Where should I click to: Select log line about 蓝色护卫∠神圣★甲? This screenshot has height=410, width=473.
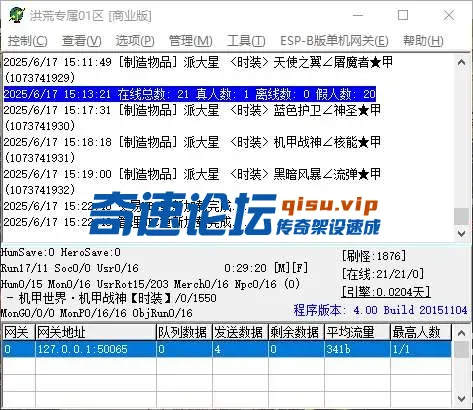tap(192, 110)
